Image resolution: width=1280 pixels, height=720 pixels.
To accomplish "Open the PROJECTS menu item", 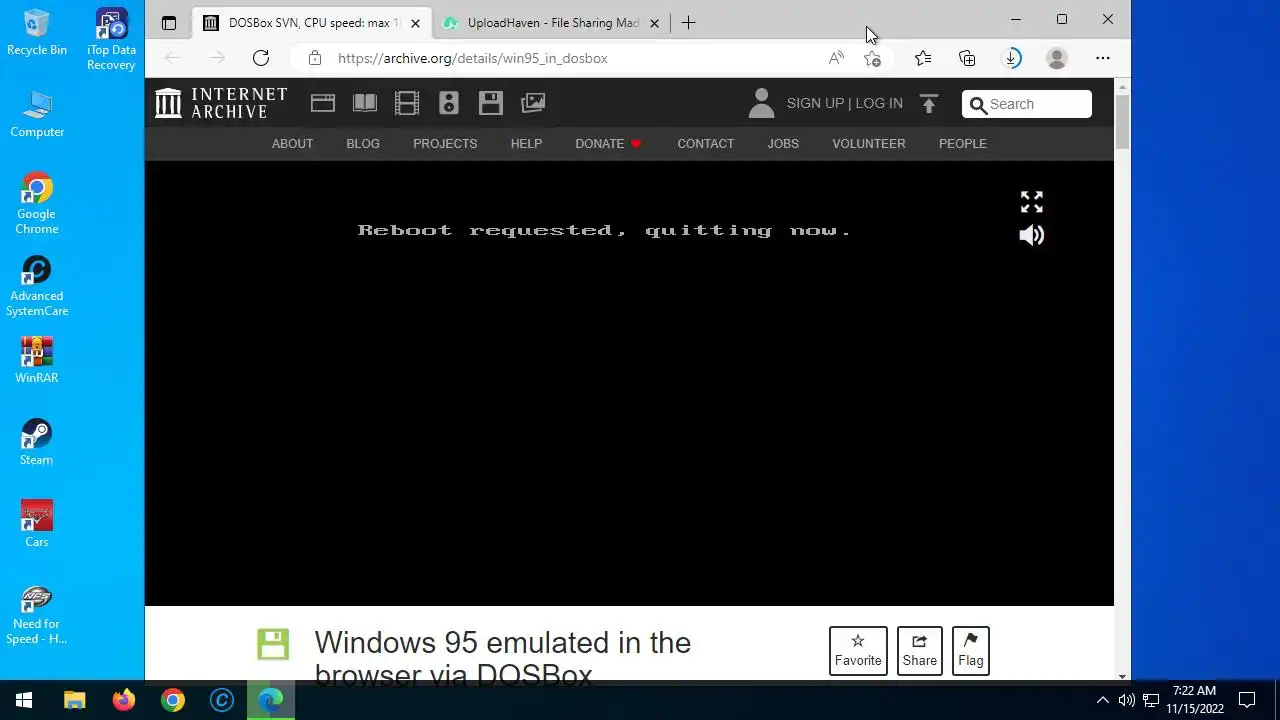I will pos(445,144).
